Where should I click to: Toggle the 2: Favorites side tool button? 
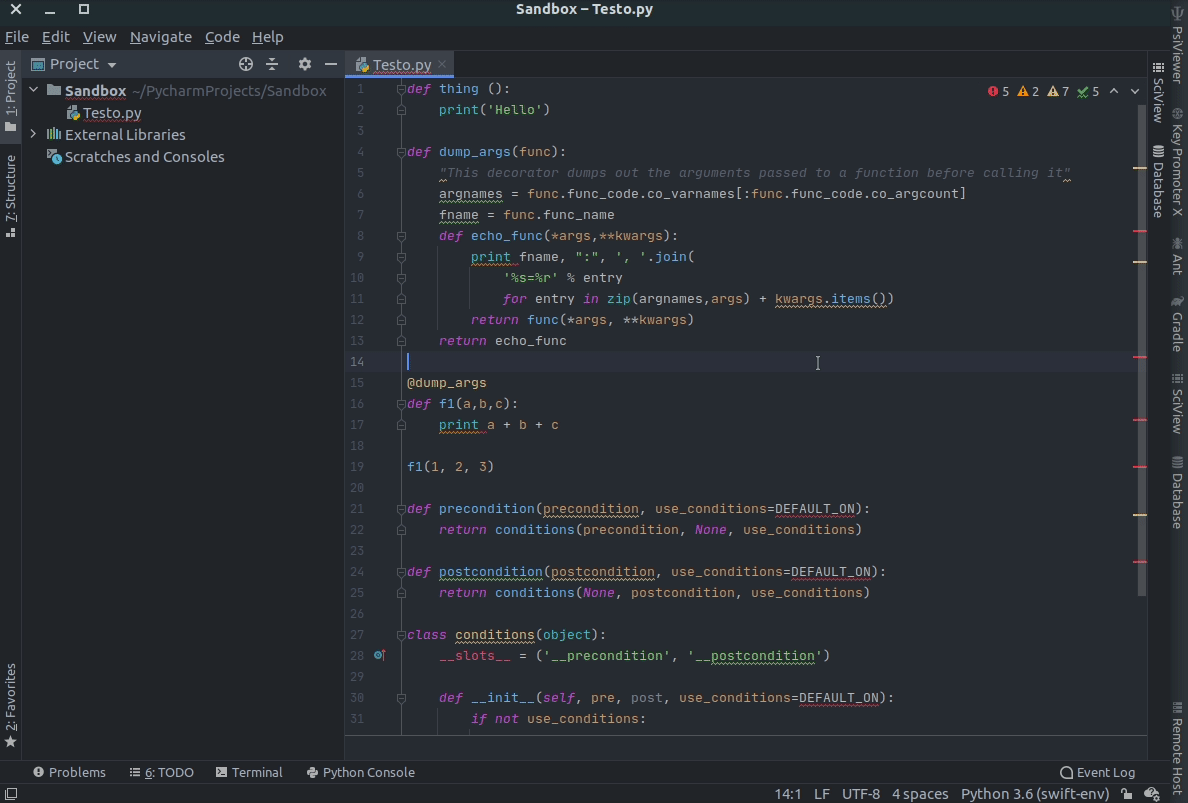(x=11, y=705)
